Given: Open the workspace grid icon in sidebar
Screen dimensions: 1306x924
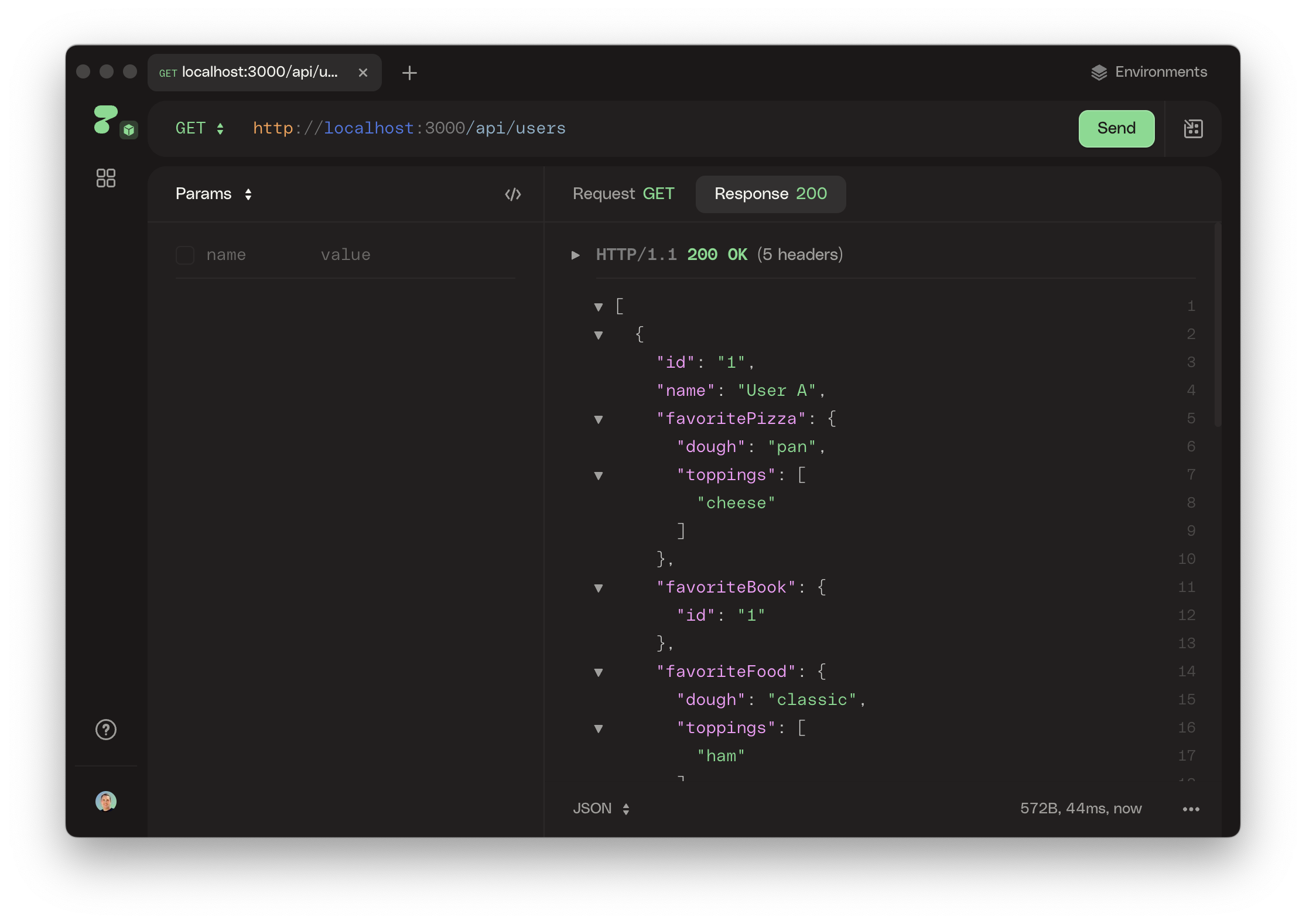Looking at the screenshot, I should [106, 178].
